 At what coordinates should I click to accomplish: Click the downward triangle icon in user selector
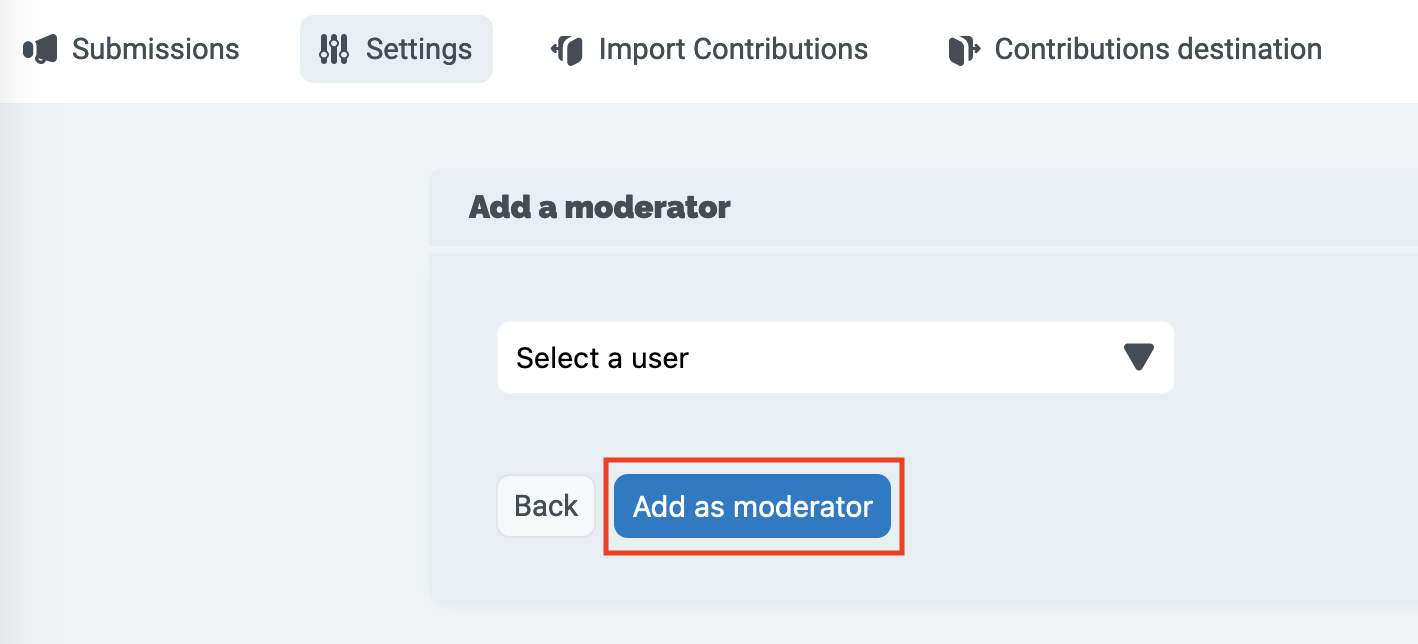pyautogui.click(x=1138, y=357)
